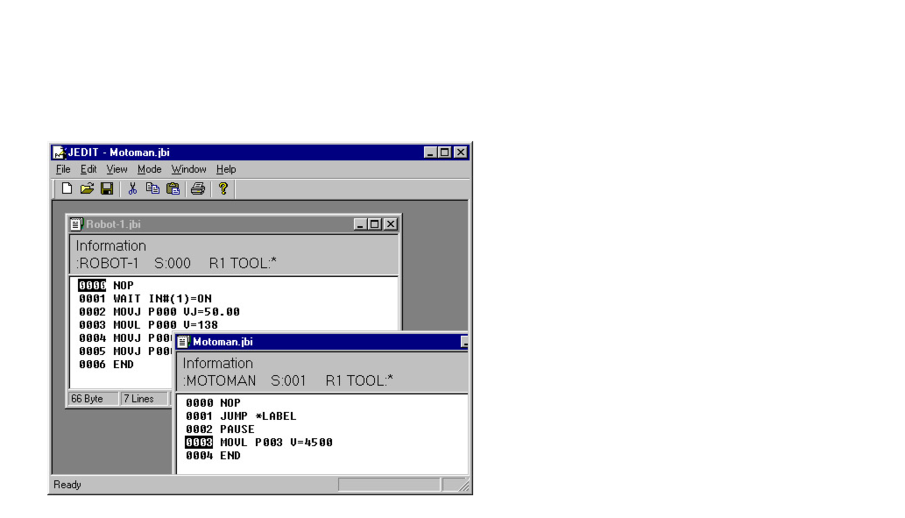Minimize the Robot-1.jbi child window
The image size is (905, 518).
pos(360,224)
